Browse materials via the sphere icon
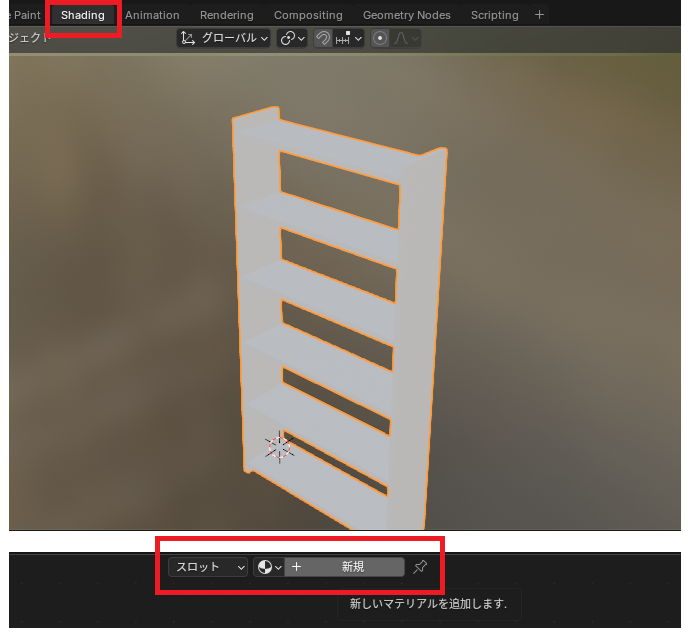 click(x=268, y=567)
